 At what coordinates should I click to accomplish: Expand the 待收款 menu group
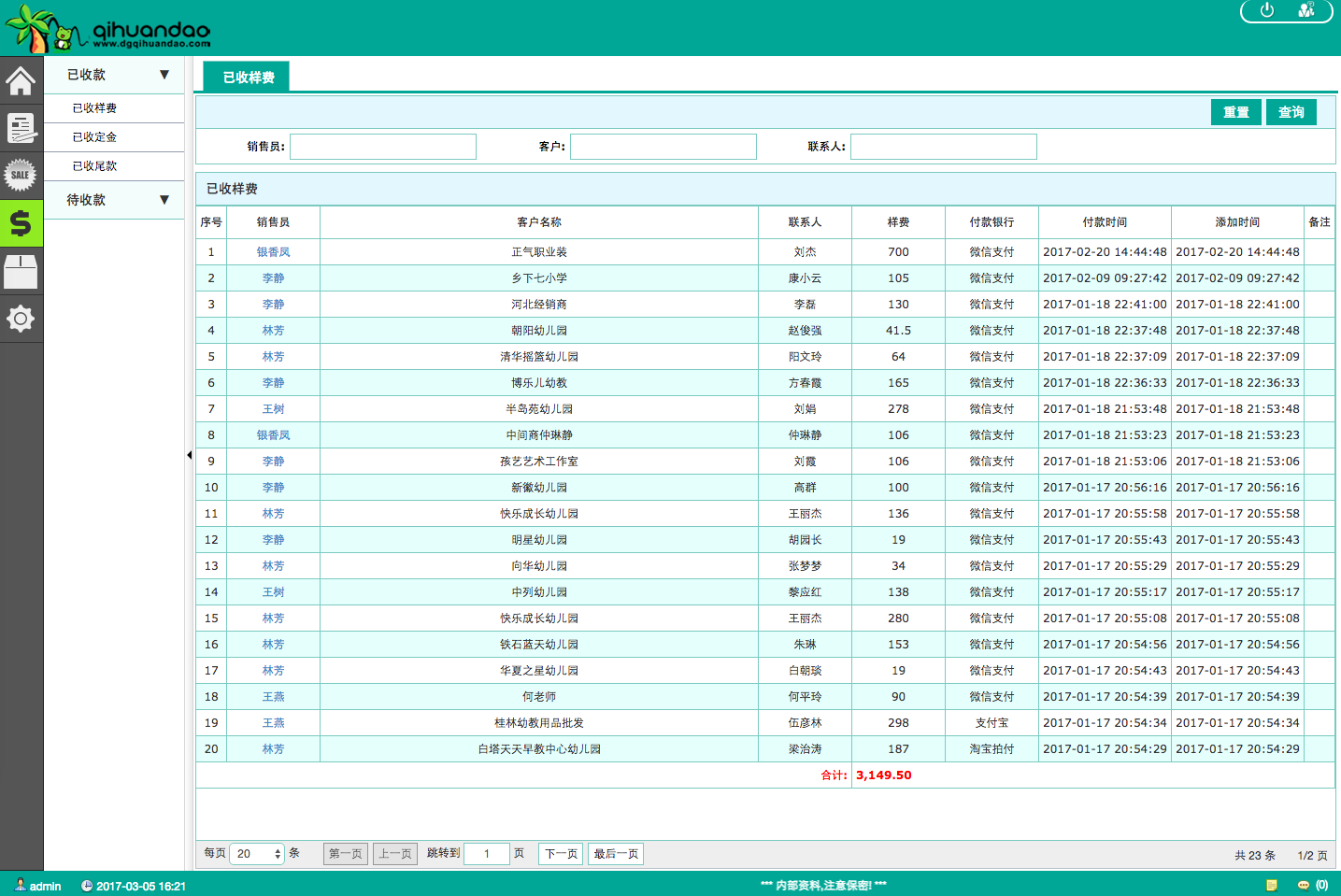tap(114, 200)
